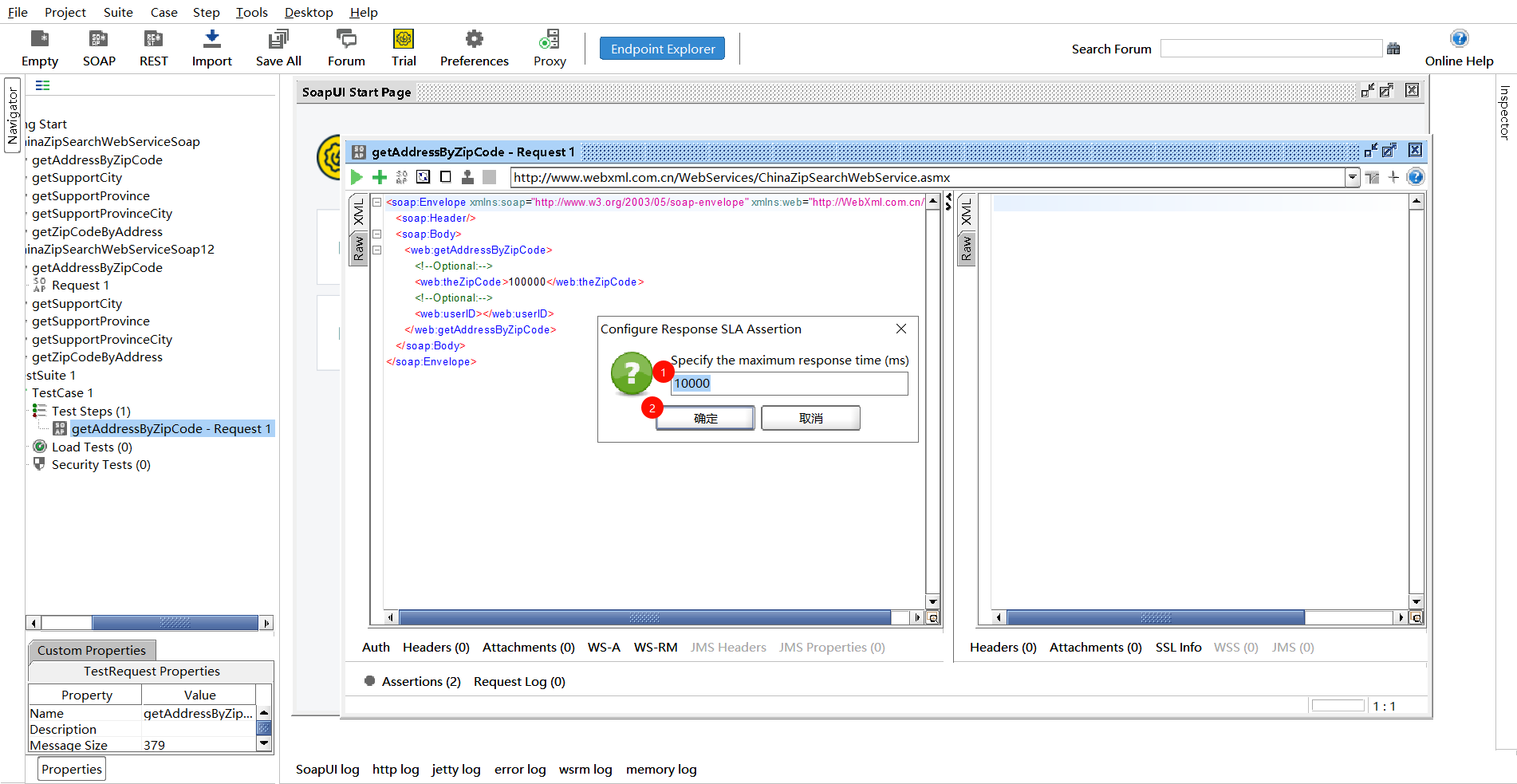Click the Endpoint Explorer button

pyautogui.click(x=663, y=49)
